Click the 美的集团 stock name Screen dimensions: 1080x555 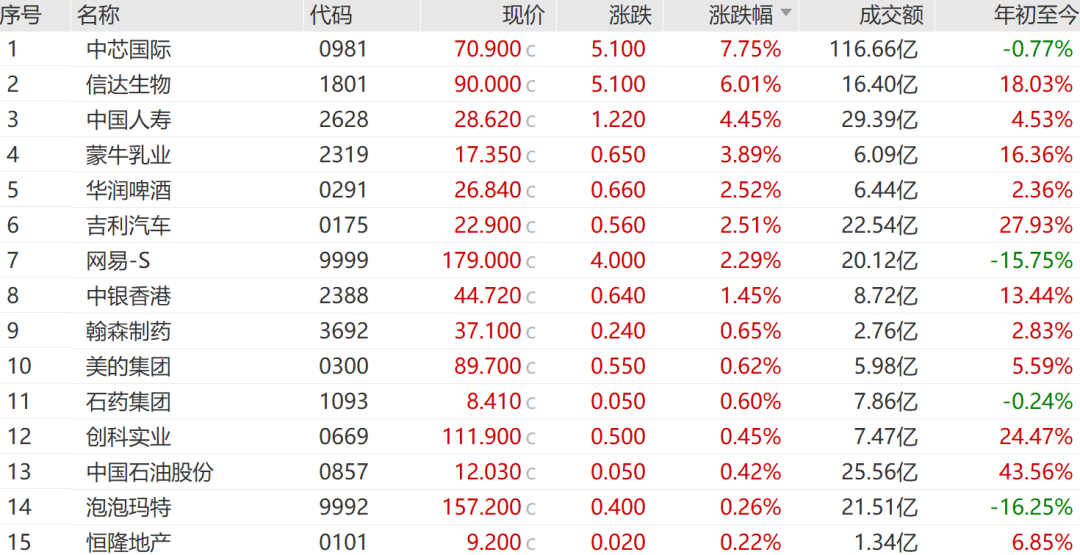[x=128, y=366]
